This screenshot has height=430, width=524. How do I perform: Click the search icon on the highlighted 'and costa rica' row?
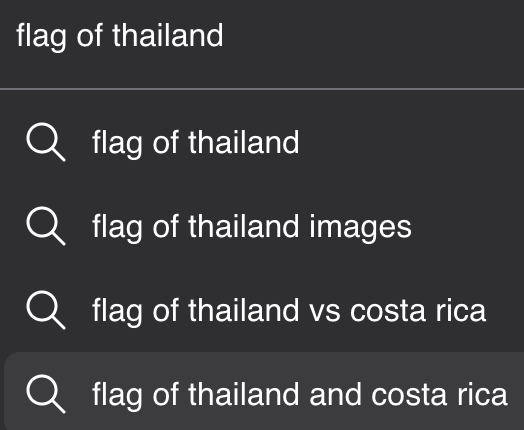point(46,394)
